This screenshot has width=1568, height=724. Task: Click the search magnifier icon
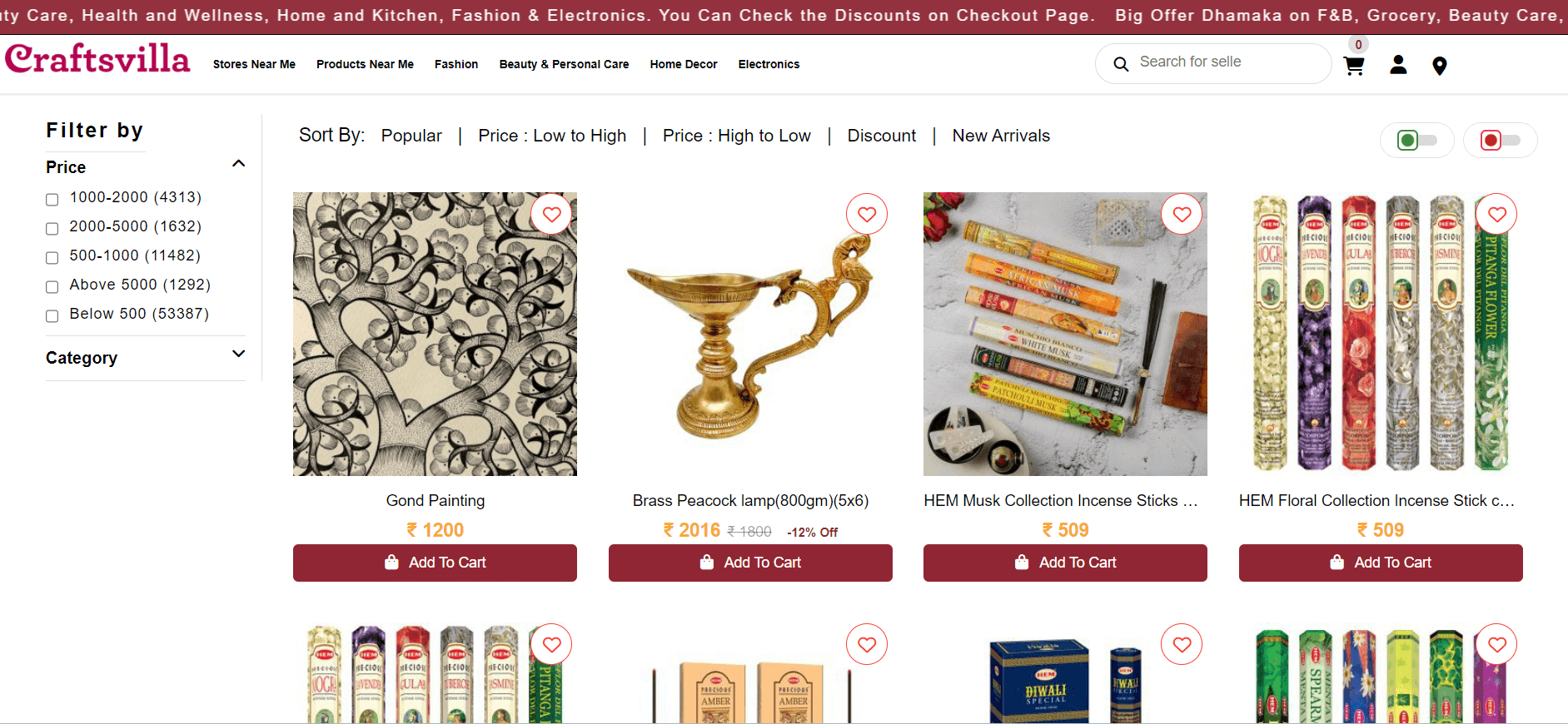pyautogui.click(x=1121, y=64)
